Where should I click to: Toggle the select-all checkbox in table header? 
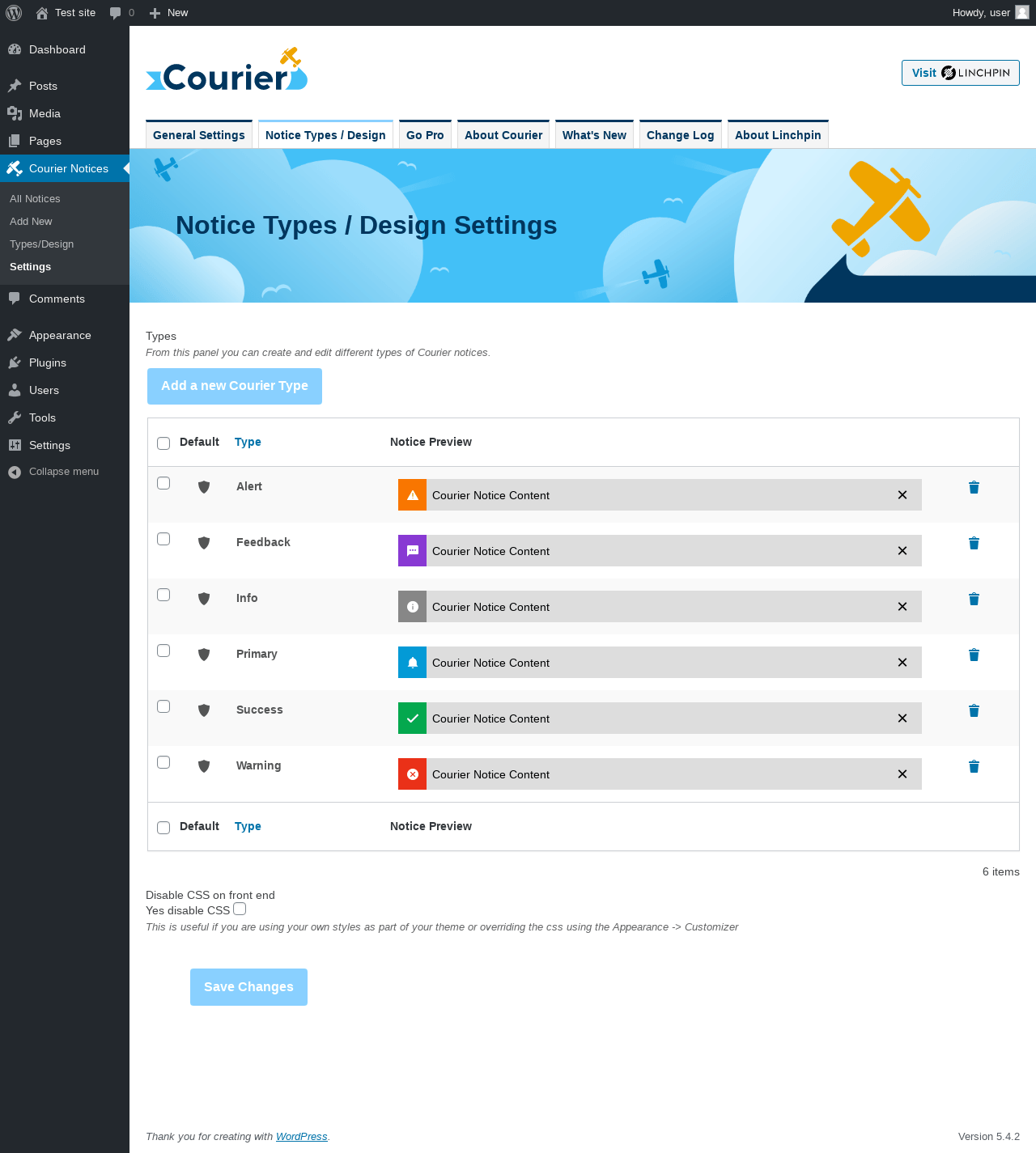(163, 443)
